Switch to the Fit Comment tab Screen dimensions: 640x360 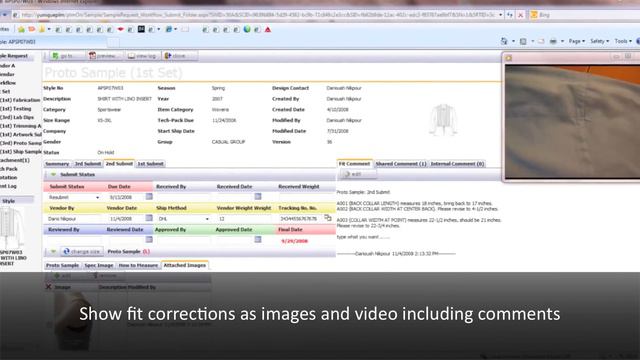pos(354,163)
